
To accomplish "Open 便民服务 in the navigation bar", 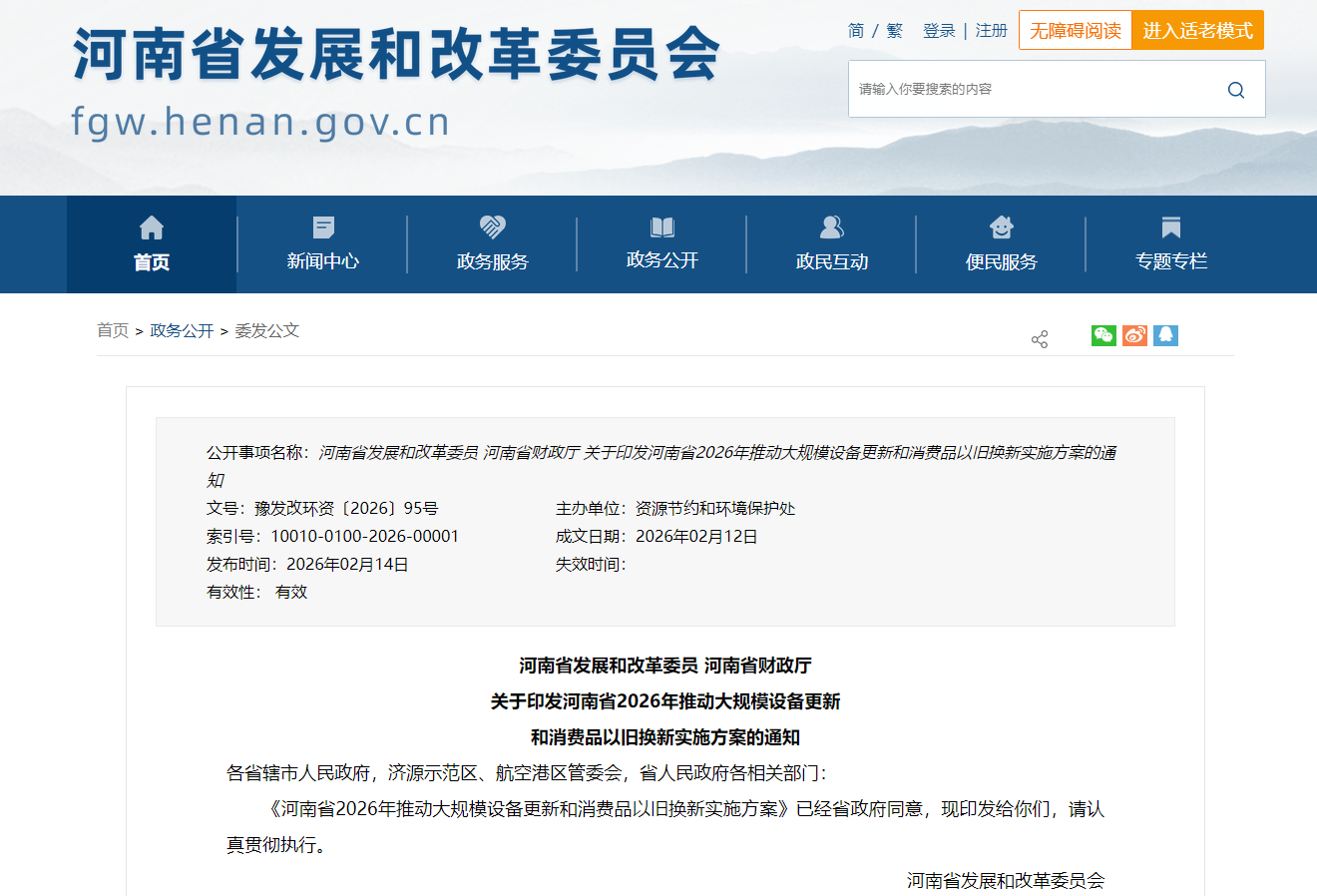I will coord(1001,244).
